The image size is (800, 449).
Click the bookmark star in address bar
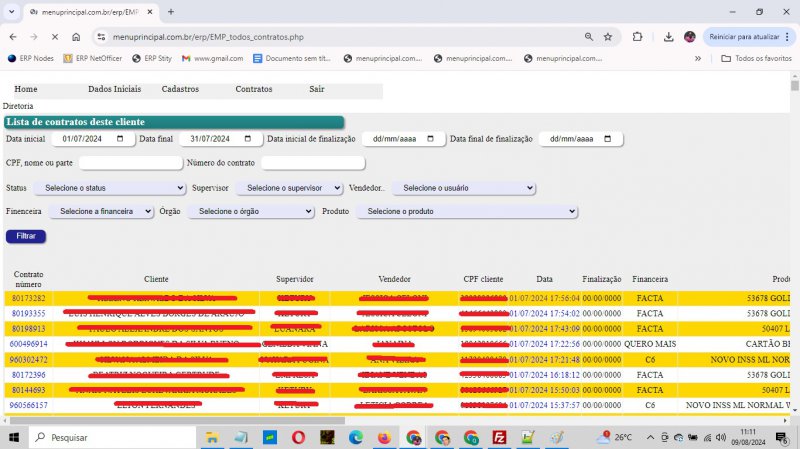[x=608, y=37]
